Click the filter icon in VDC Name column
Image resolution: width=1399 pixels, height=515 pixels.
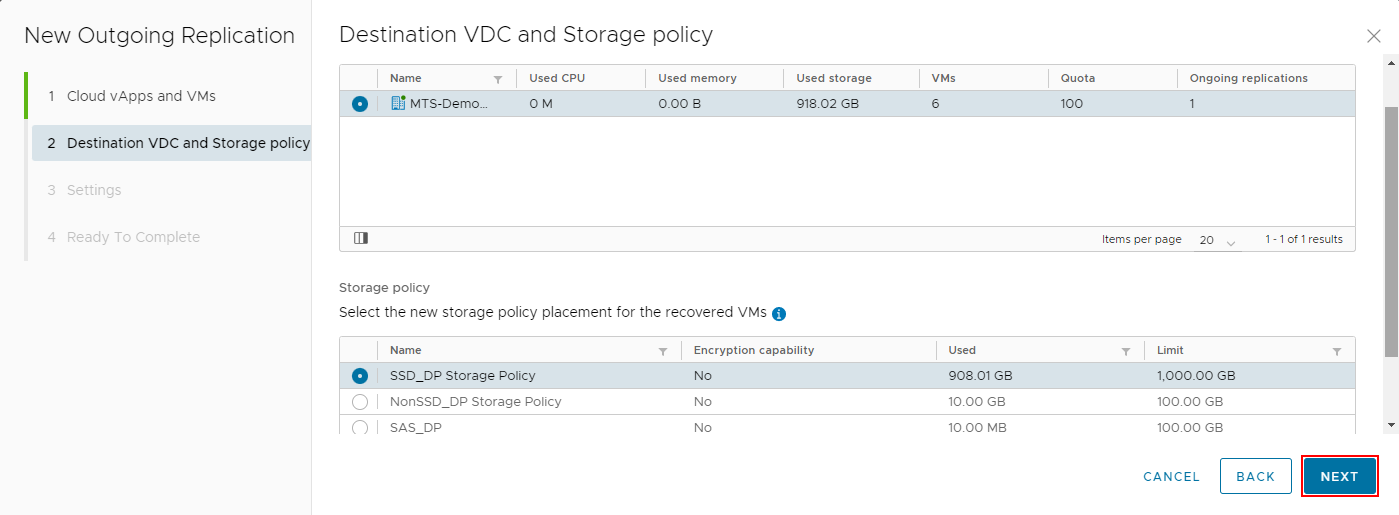[x=498, y=79]
